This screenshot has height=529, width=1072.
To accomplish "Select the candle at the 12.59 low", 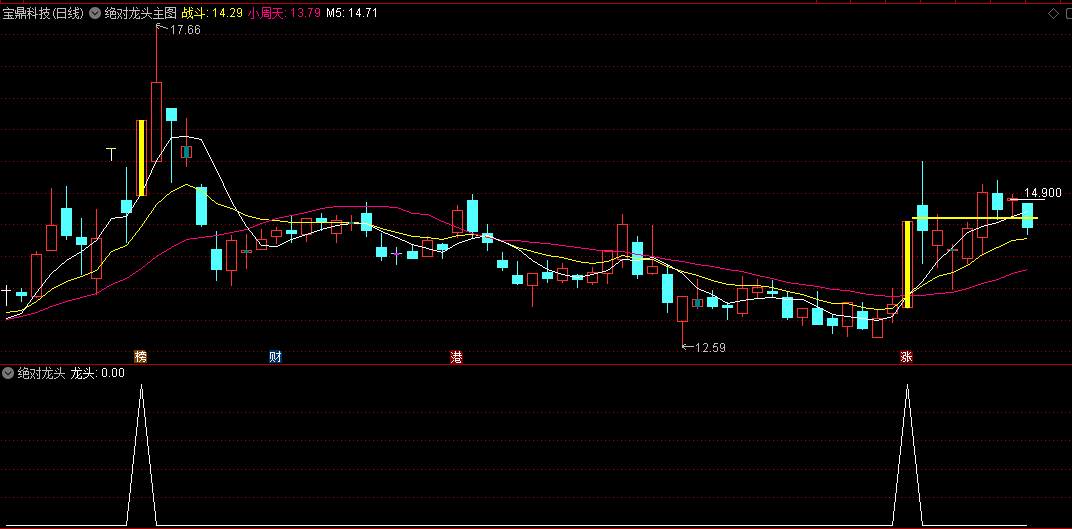I will (682, 308).
